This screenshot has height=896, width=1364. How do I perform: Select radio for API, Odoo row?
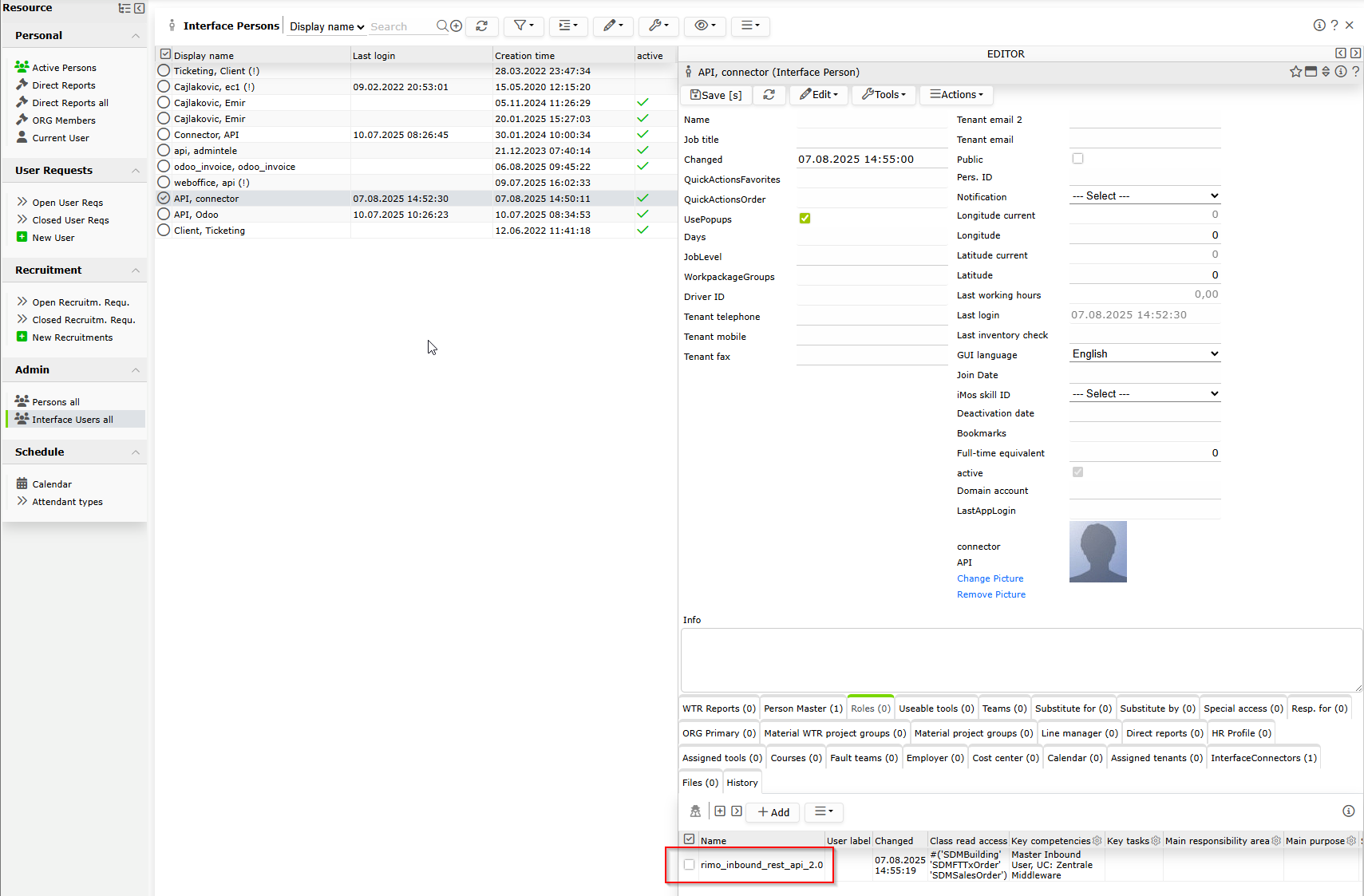tap(164, 214)
